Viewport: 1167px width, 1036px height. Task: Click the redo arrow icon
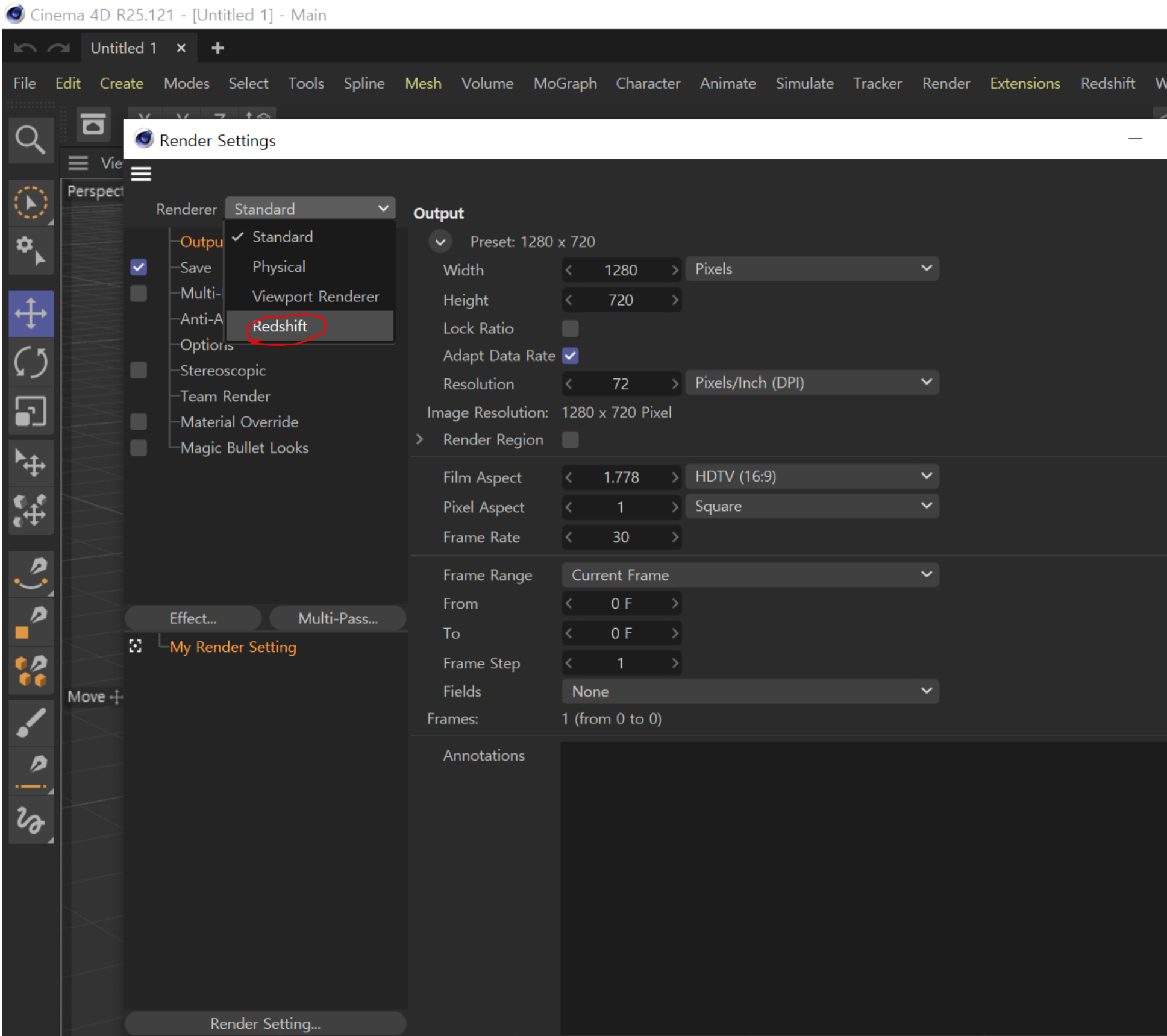(x=58, y=48)
